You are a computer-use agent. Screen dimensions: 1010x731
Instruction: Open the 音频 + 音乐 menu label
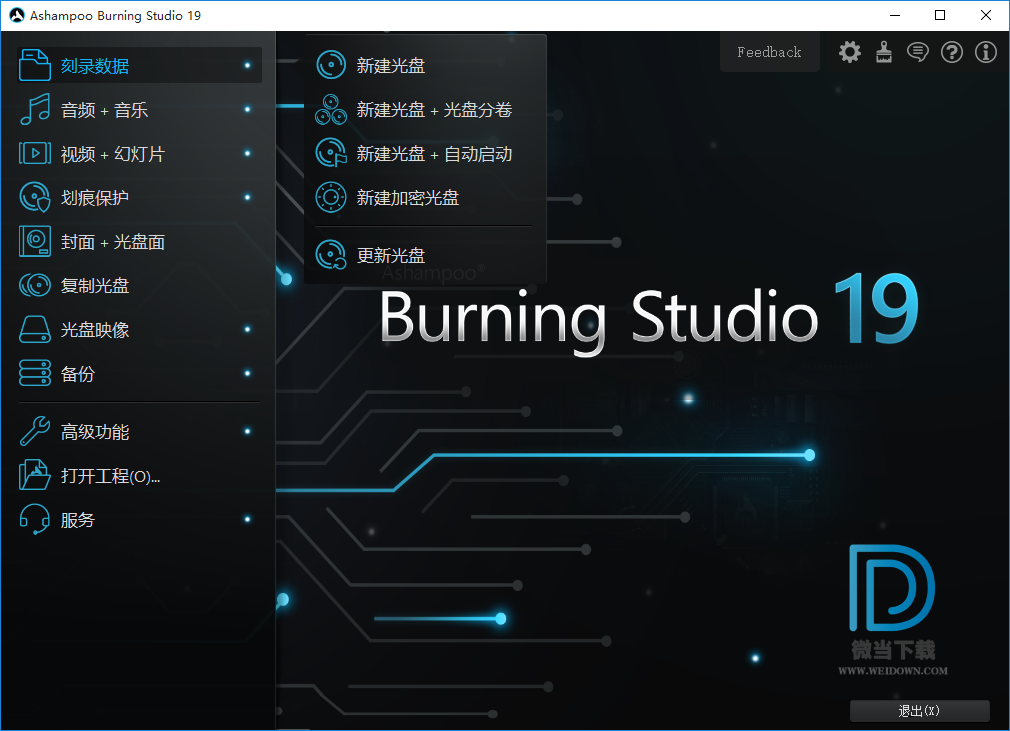pos(104,110)
